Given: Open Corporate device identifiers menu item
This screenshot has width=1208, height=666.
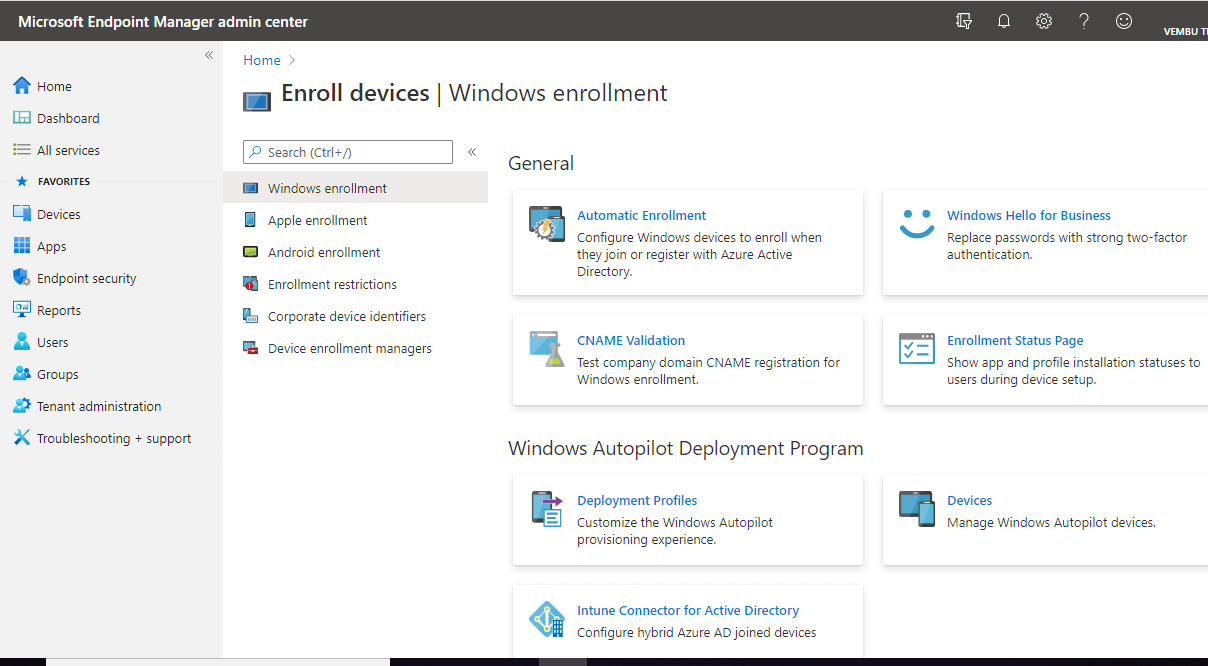Looking at the screenshot, I should [356, 316].
